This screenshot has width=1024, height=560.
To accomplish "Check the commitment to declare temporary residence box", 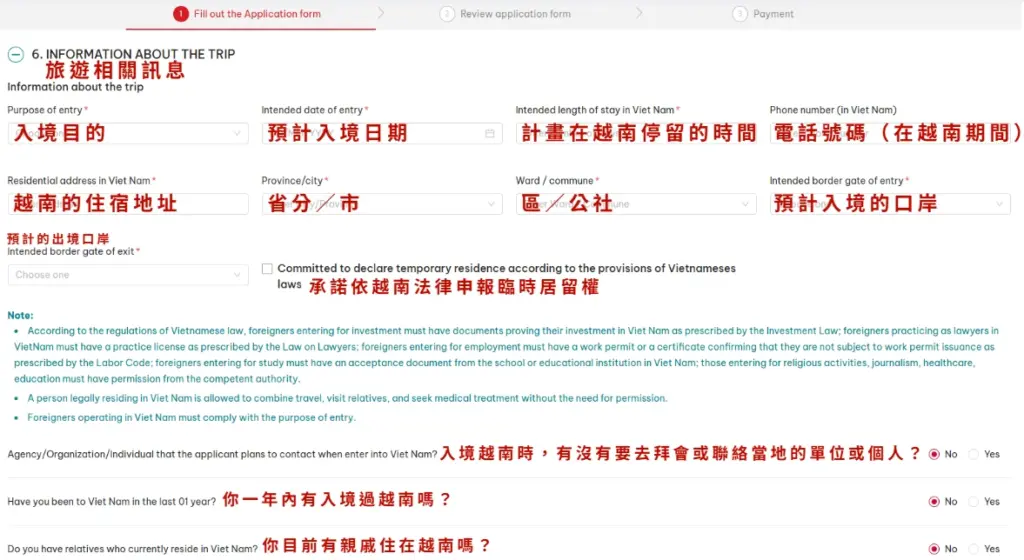I will coord(267,268).
